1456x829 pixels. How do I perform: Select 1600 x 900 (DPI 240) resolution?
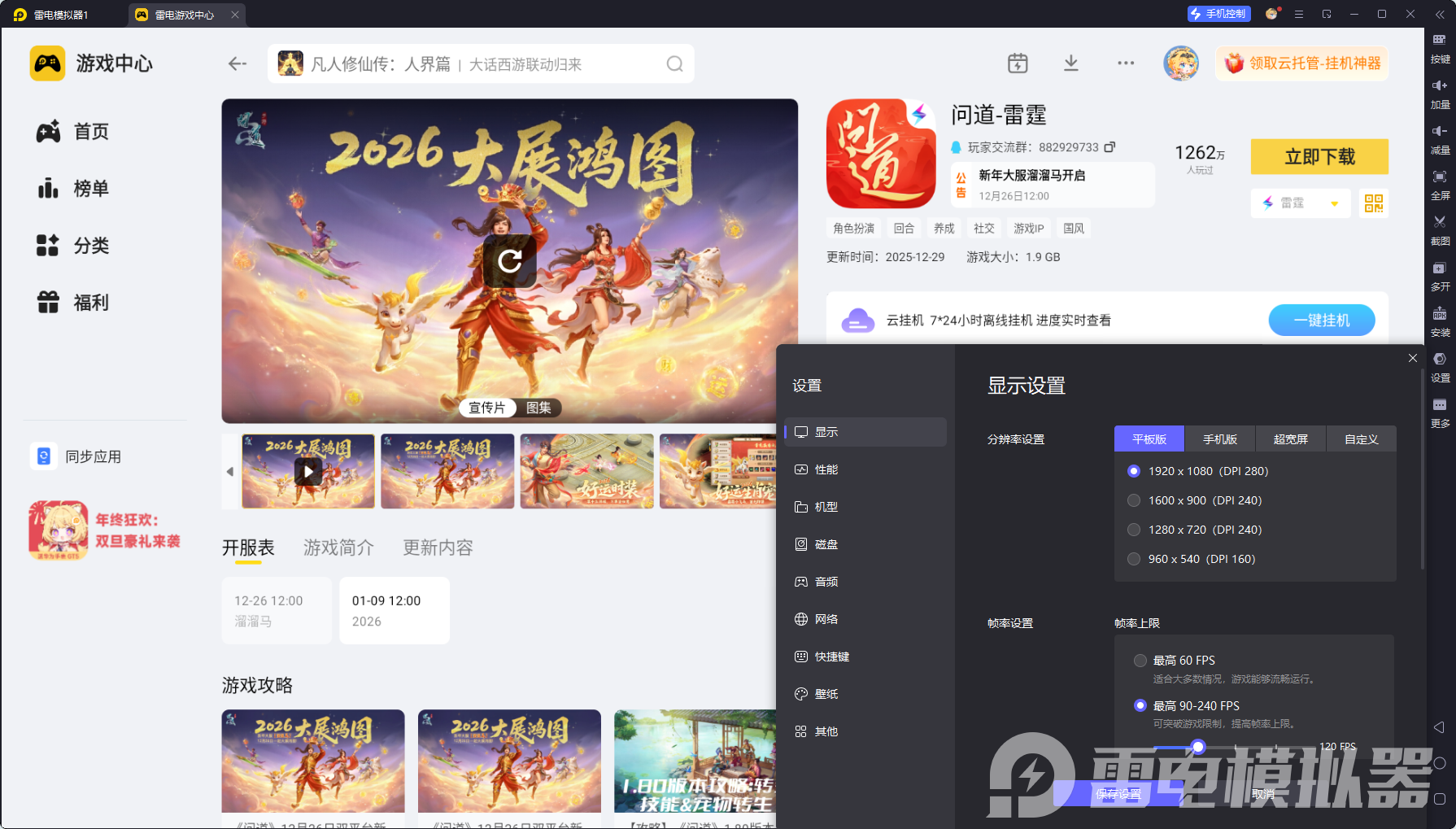coord(1134,500)
